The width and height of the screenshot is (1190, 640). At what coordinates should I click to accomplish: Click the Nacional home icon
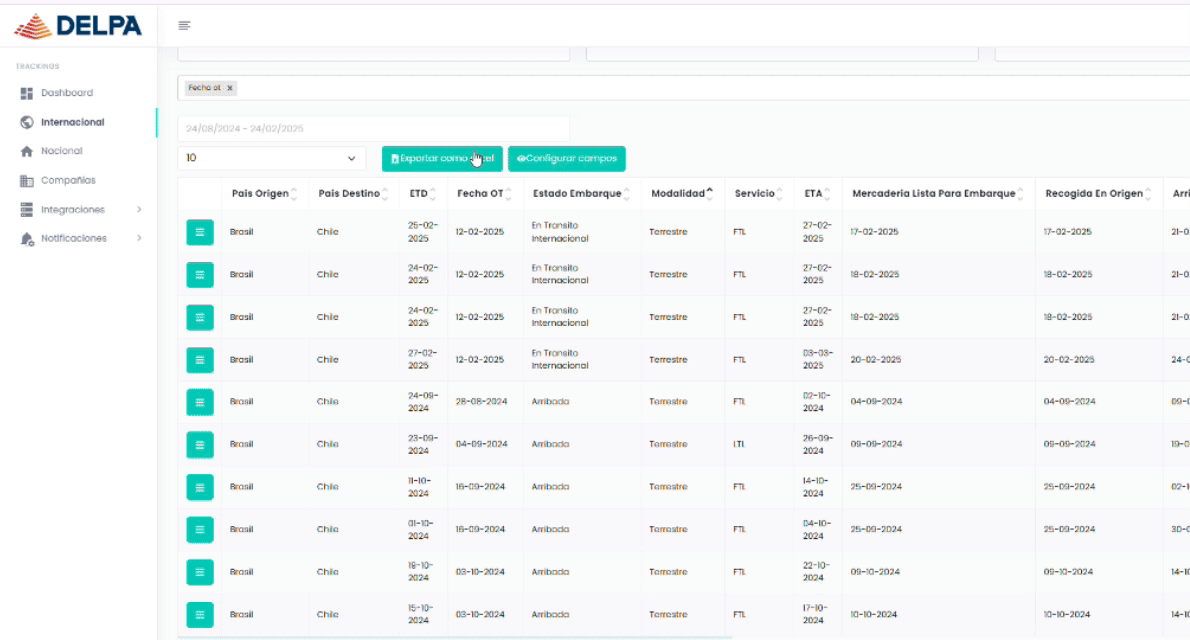pos(27,151)
